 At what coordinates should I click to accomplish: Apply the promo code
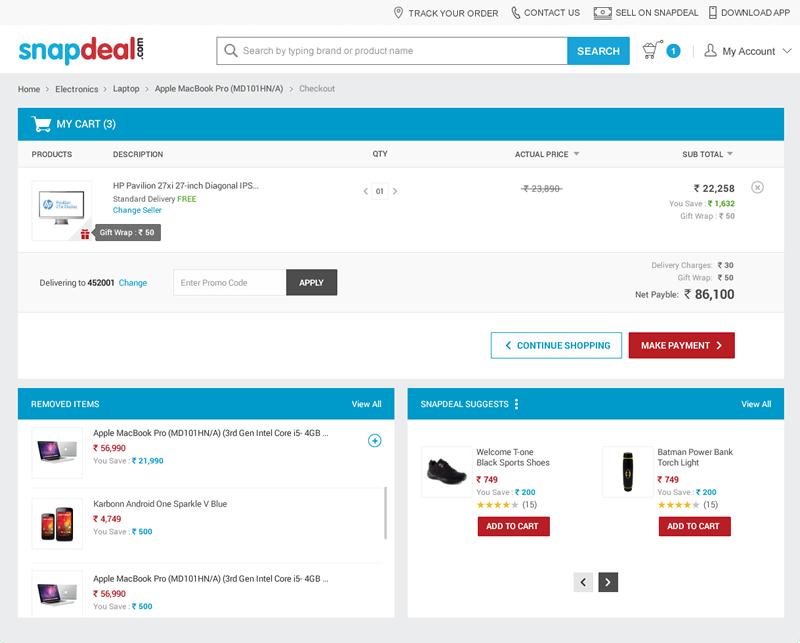coord(311,283)
